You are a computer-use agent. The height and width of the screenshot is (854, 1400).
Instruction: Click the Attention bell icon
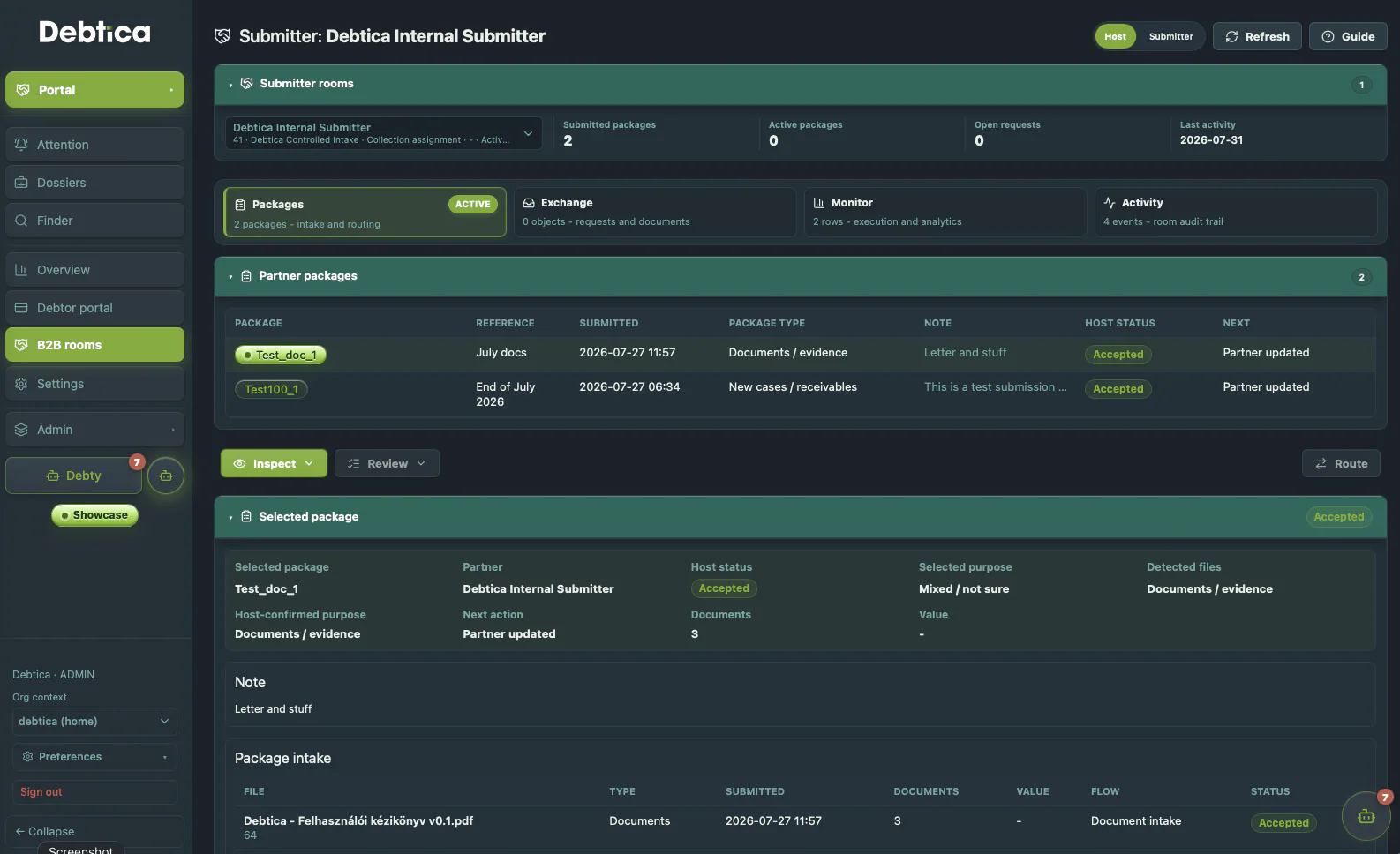coord(21,145)
